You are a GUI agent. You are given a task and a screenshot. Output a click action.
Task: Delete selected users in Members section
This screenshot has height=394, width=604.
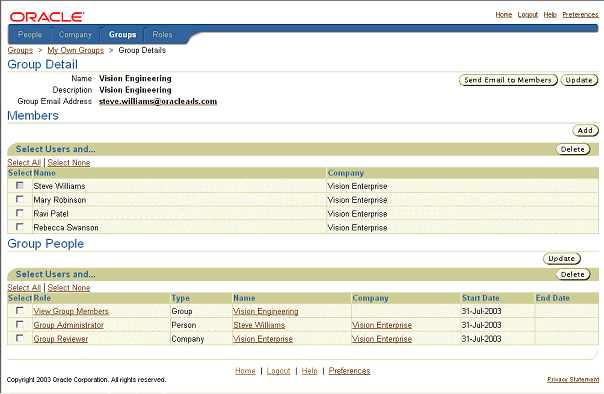click(x=573, y=149)
